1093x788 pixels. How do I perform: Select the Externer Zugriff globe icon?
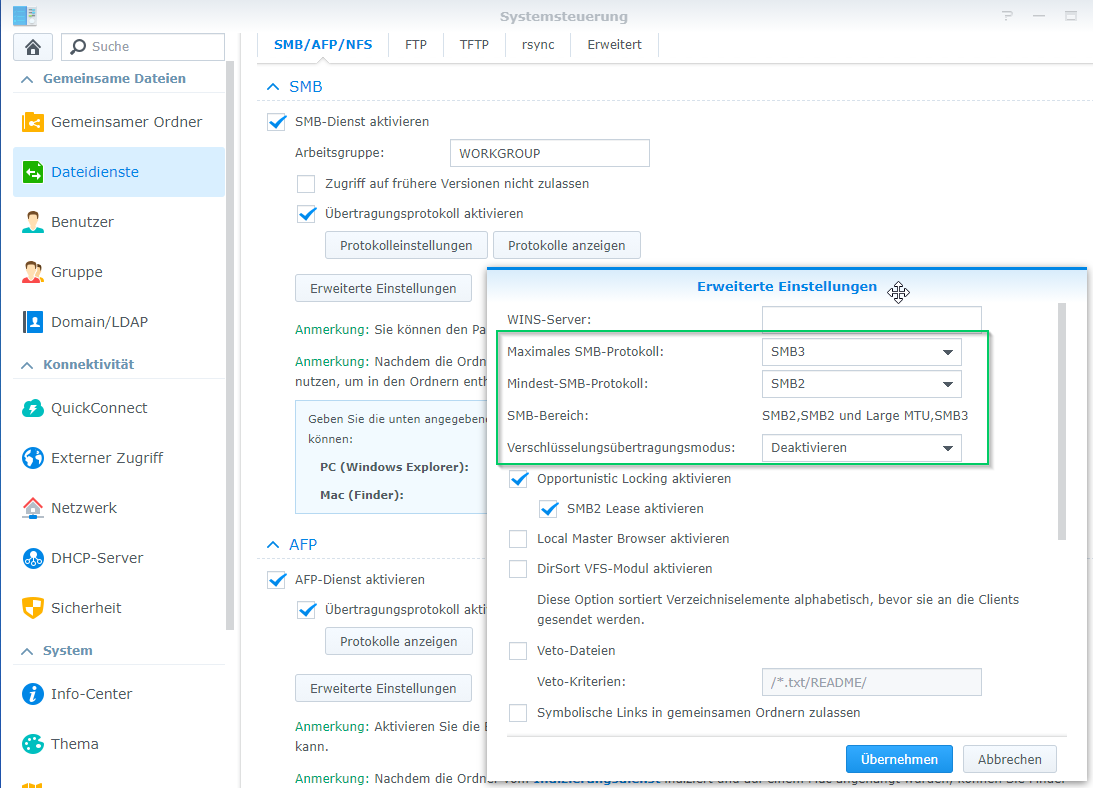click(x=33, y=458)
